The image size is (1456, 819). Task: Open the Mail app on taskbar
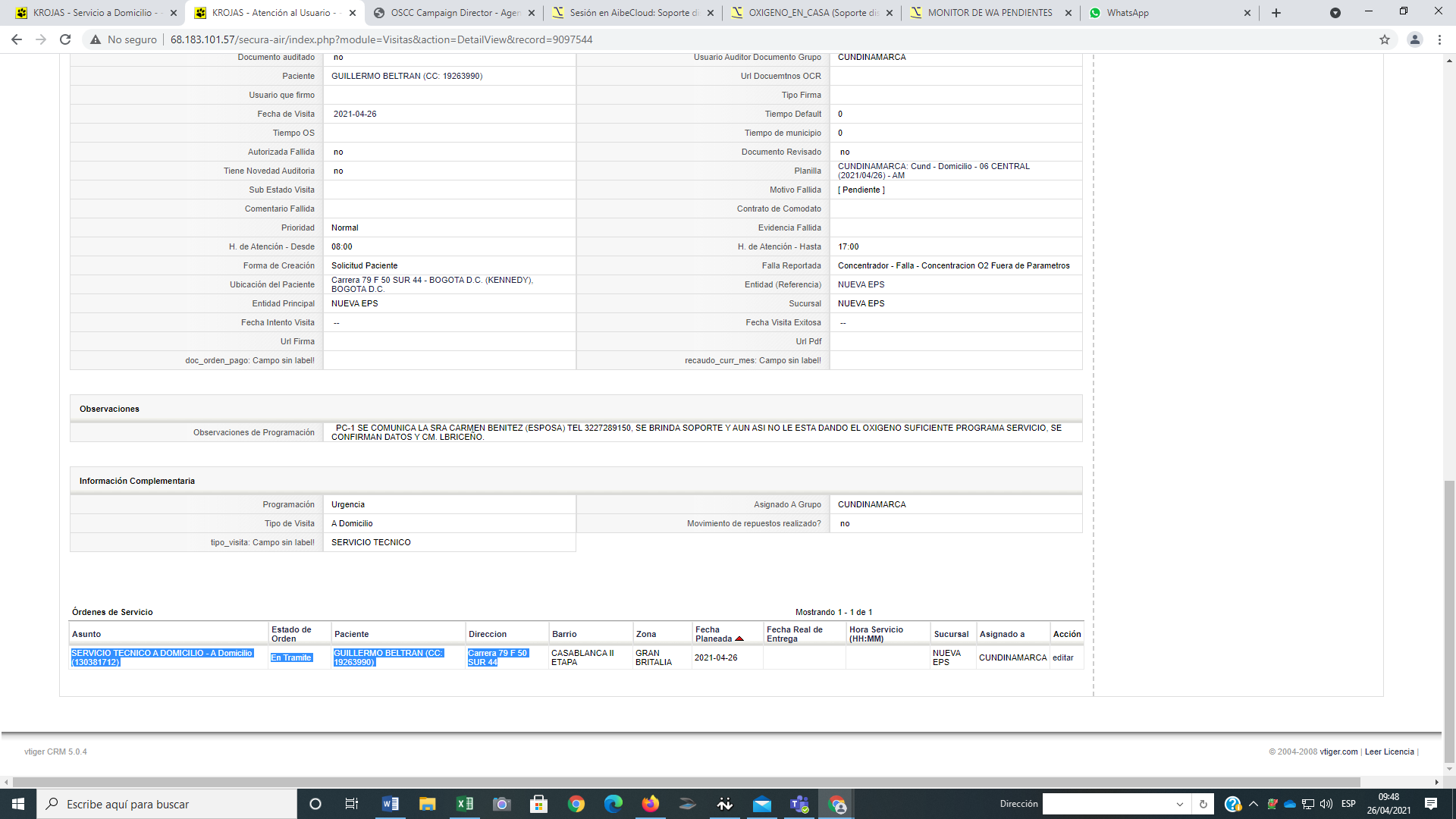(762, 804)
